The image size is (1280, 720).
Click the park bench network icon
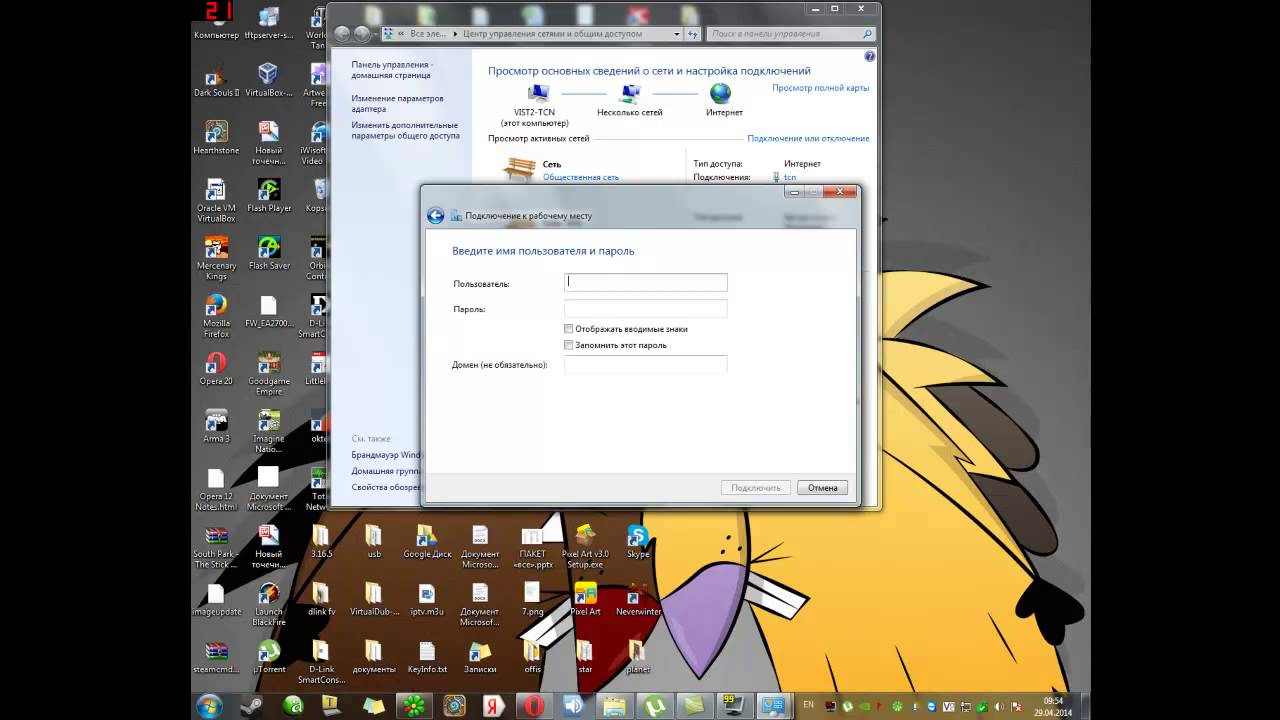coord(519,170)
